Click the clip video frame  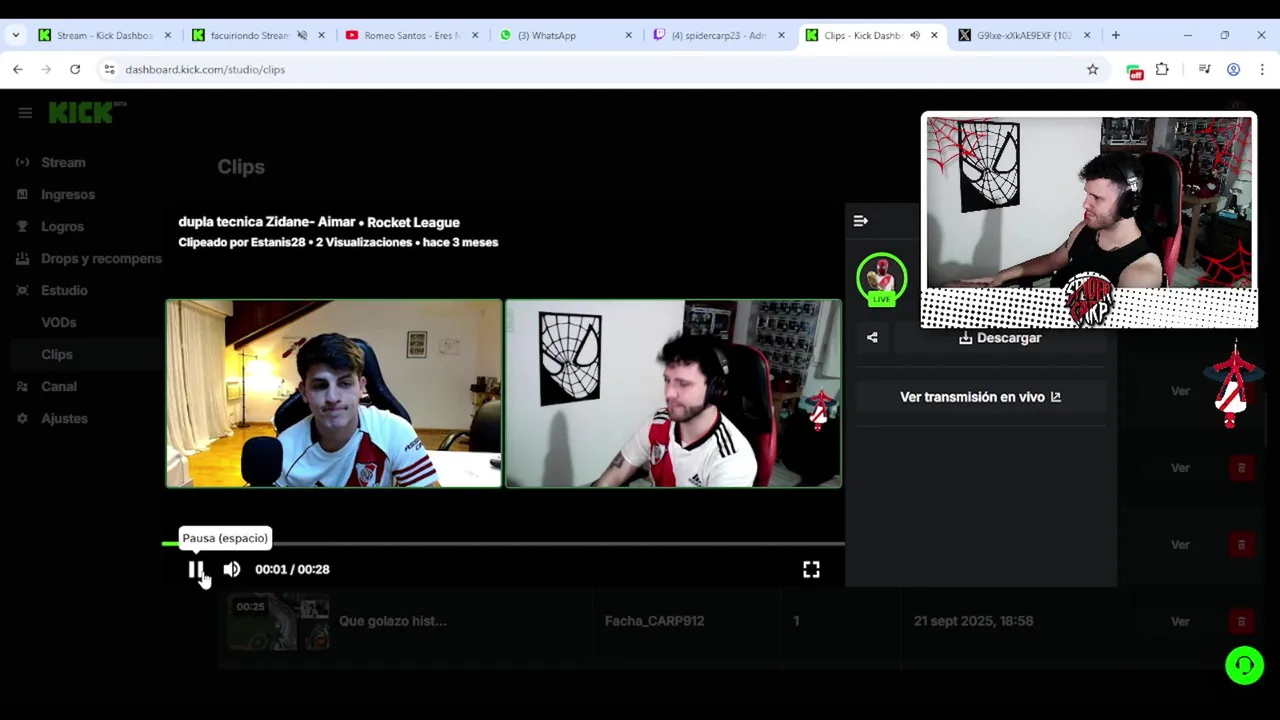coord(504,393)
